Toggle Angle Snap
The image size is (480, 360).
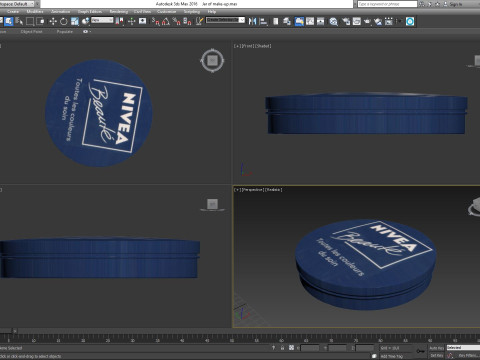(166, 21)
